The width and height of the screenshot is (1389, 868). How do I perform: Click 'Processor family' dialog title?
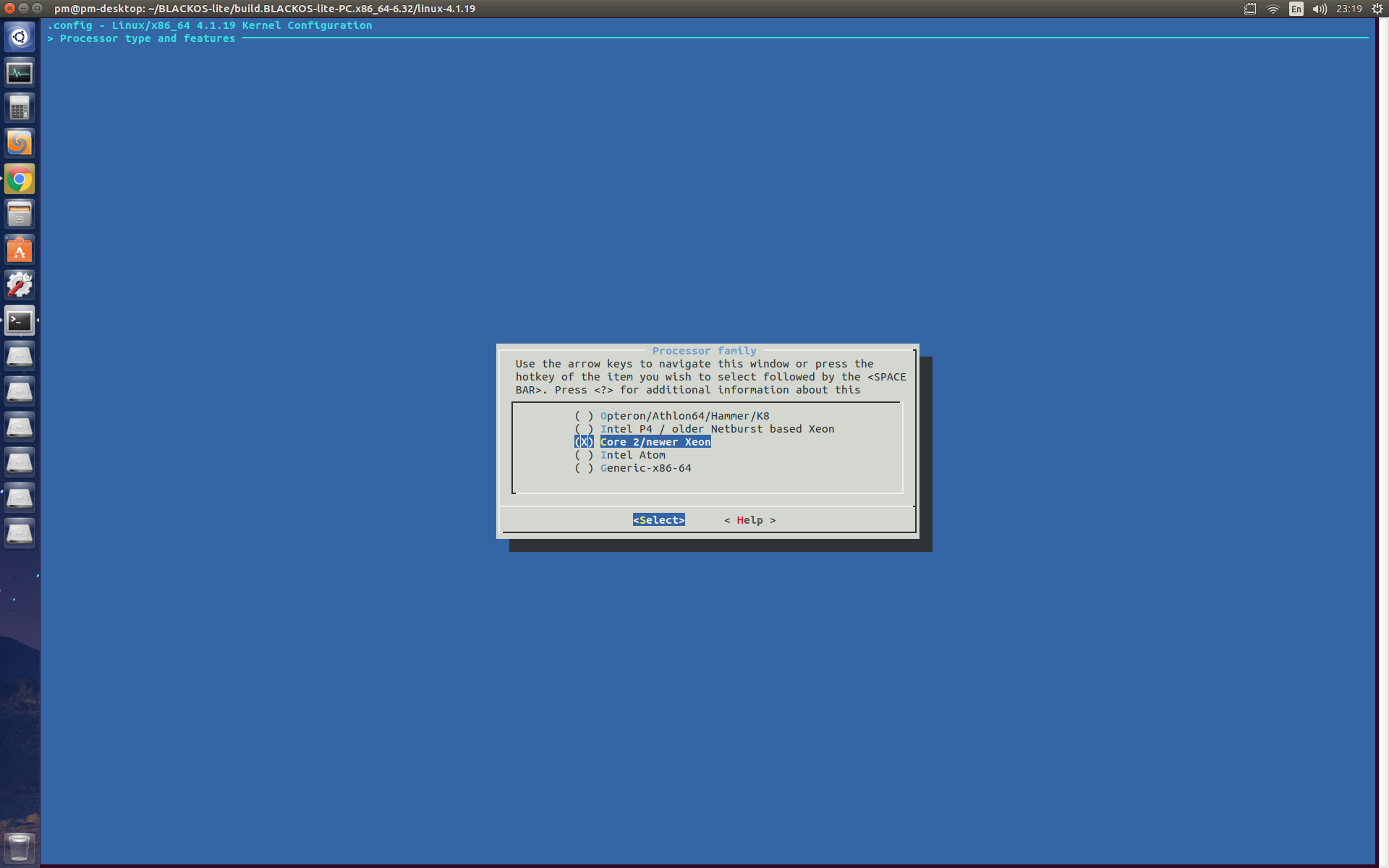704,351
